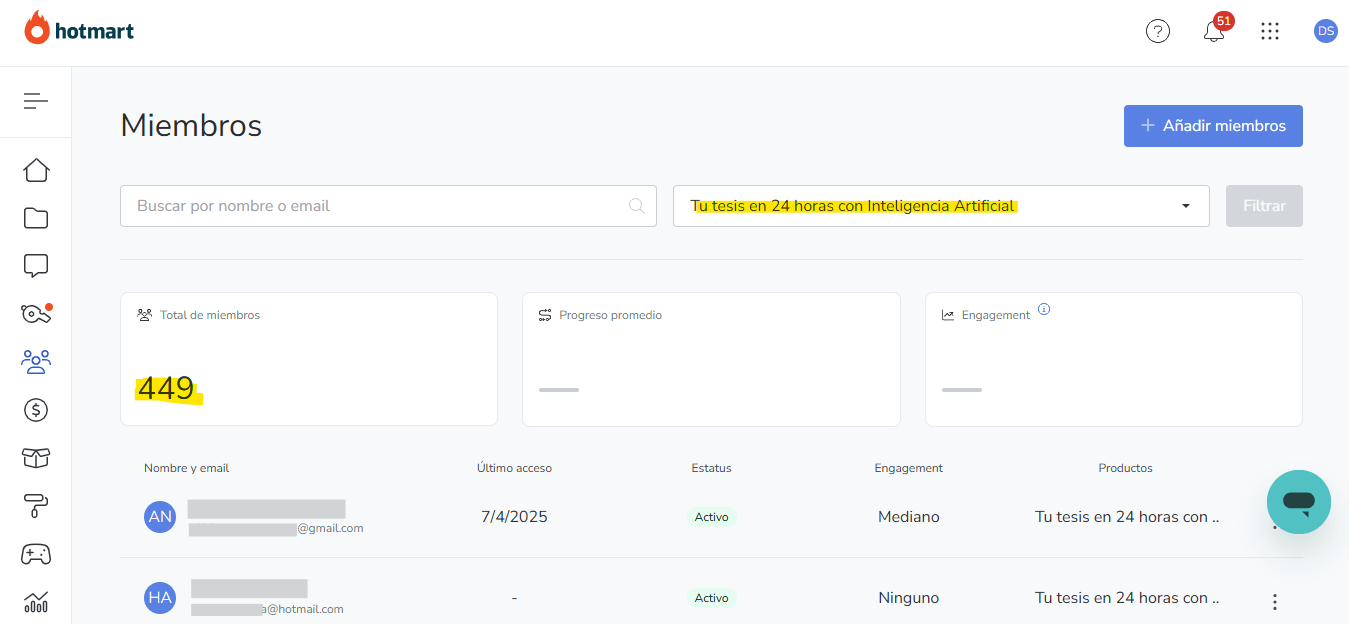Click the Miembros page heading
This screenshot has width=1349, height=624.
point(191,125)
